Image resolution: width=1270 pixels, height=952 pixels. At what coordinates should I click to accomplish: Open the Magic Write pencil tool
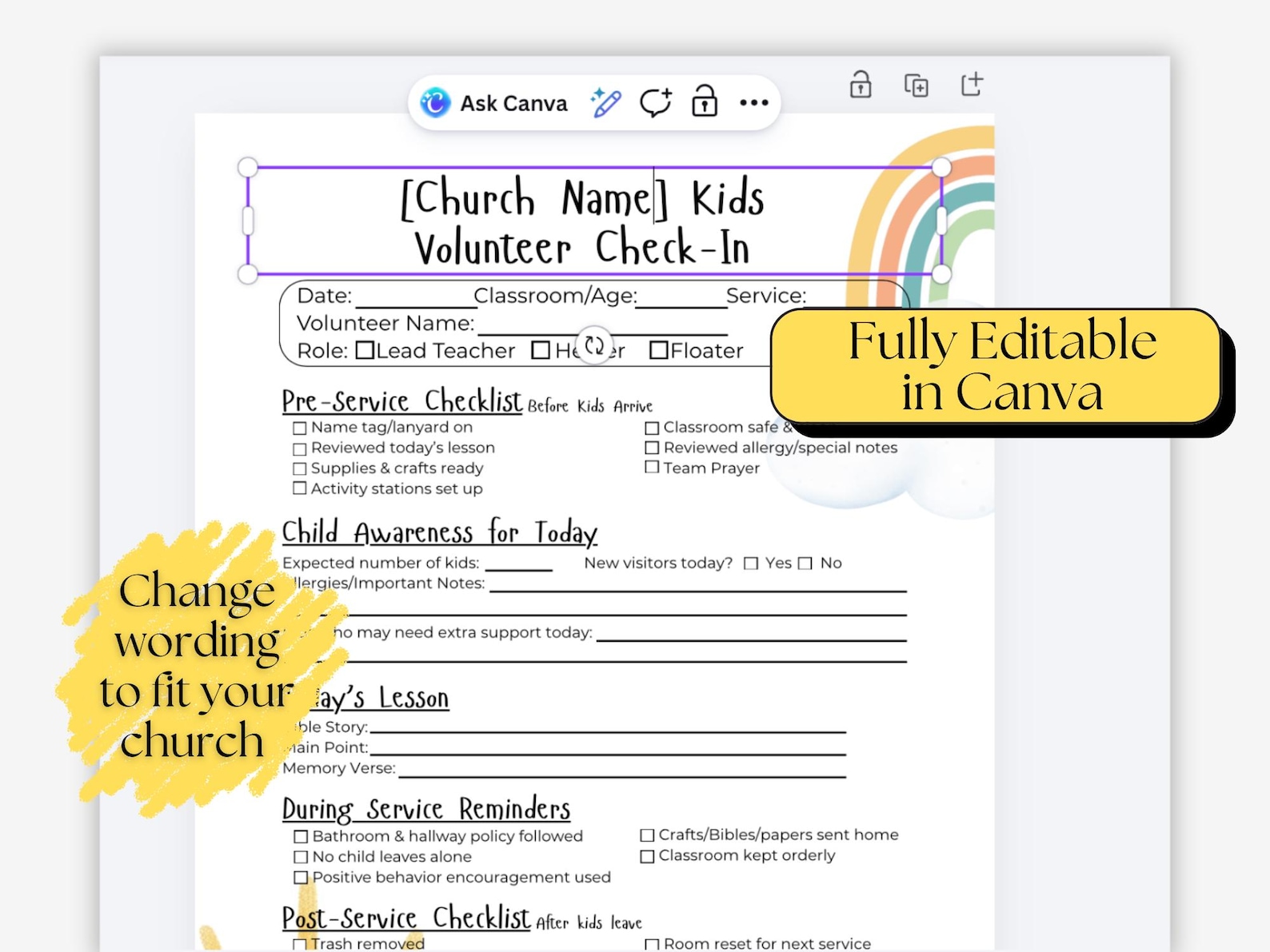click(x=605, y=103)
